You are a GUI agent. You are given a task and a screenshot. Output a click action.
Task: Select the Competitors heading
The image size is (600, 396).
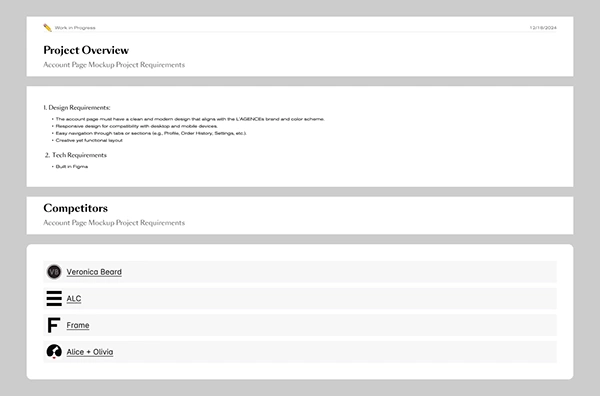tap(75, 208)
